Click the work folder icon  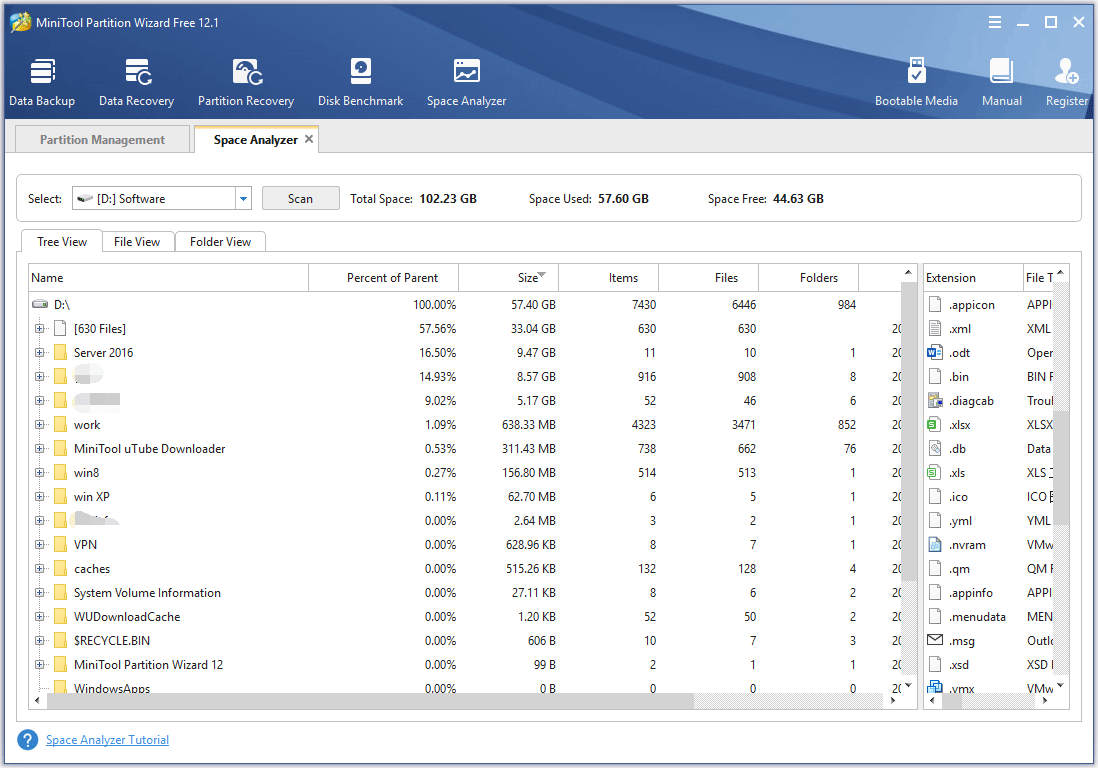click(61, 424)
